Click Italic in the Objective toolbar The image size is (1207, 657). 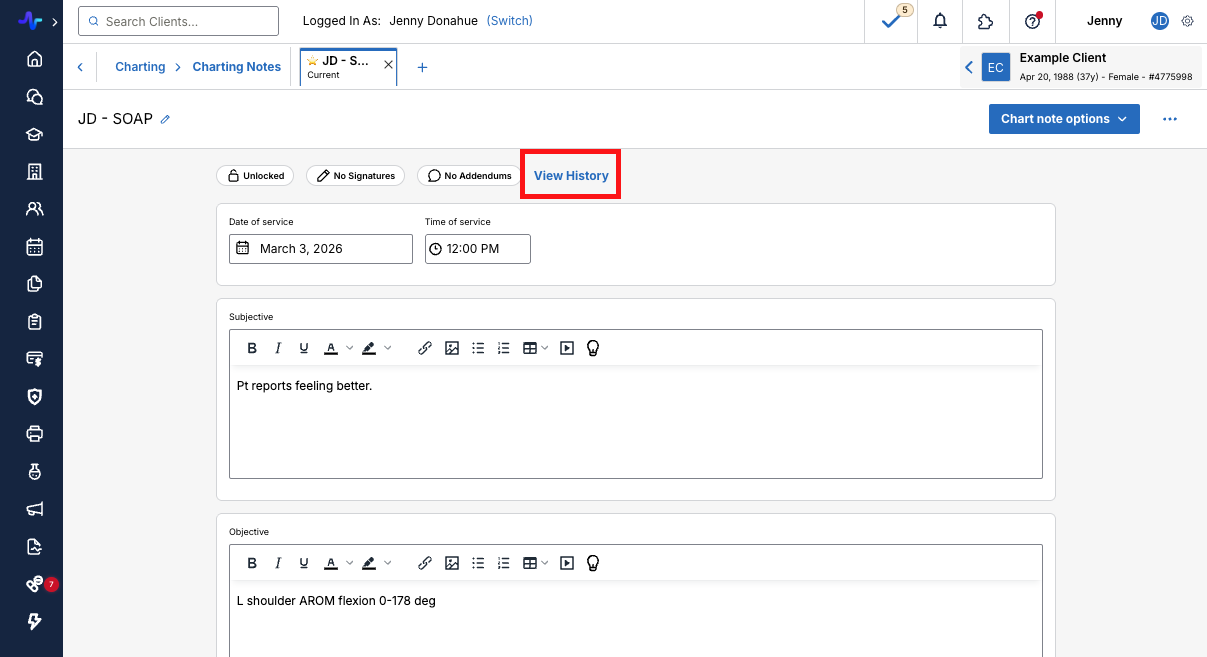[x=278, y=563]
